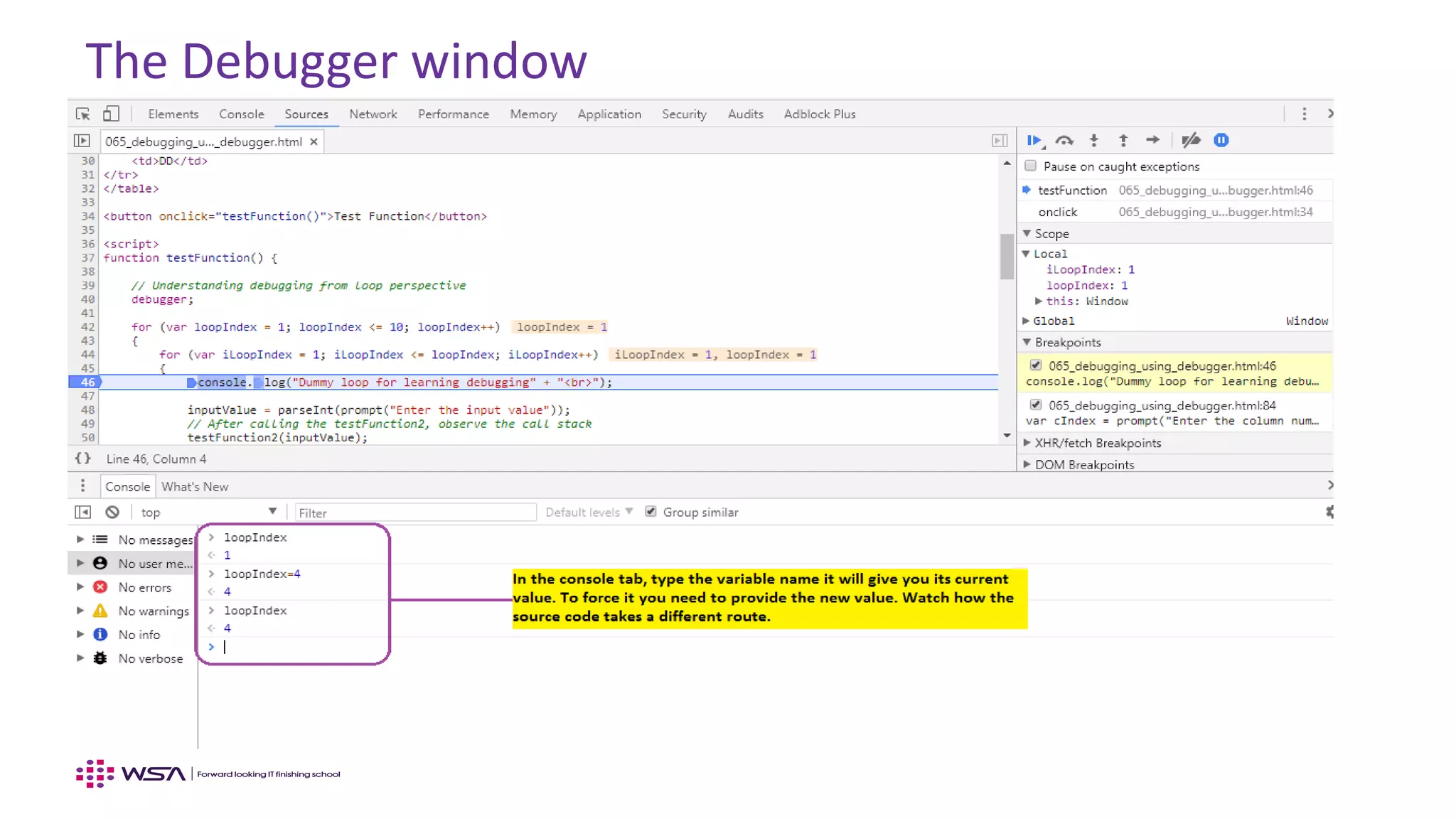Image resolution: width=1456 pixels, height=819 pixels.
Task: Click the source editor scroll up arrow
Action: (1007, 163)
